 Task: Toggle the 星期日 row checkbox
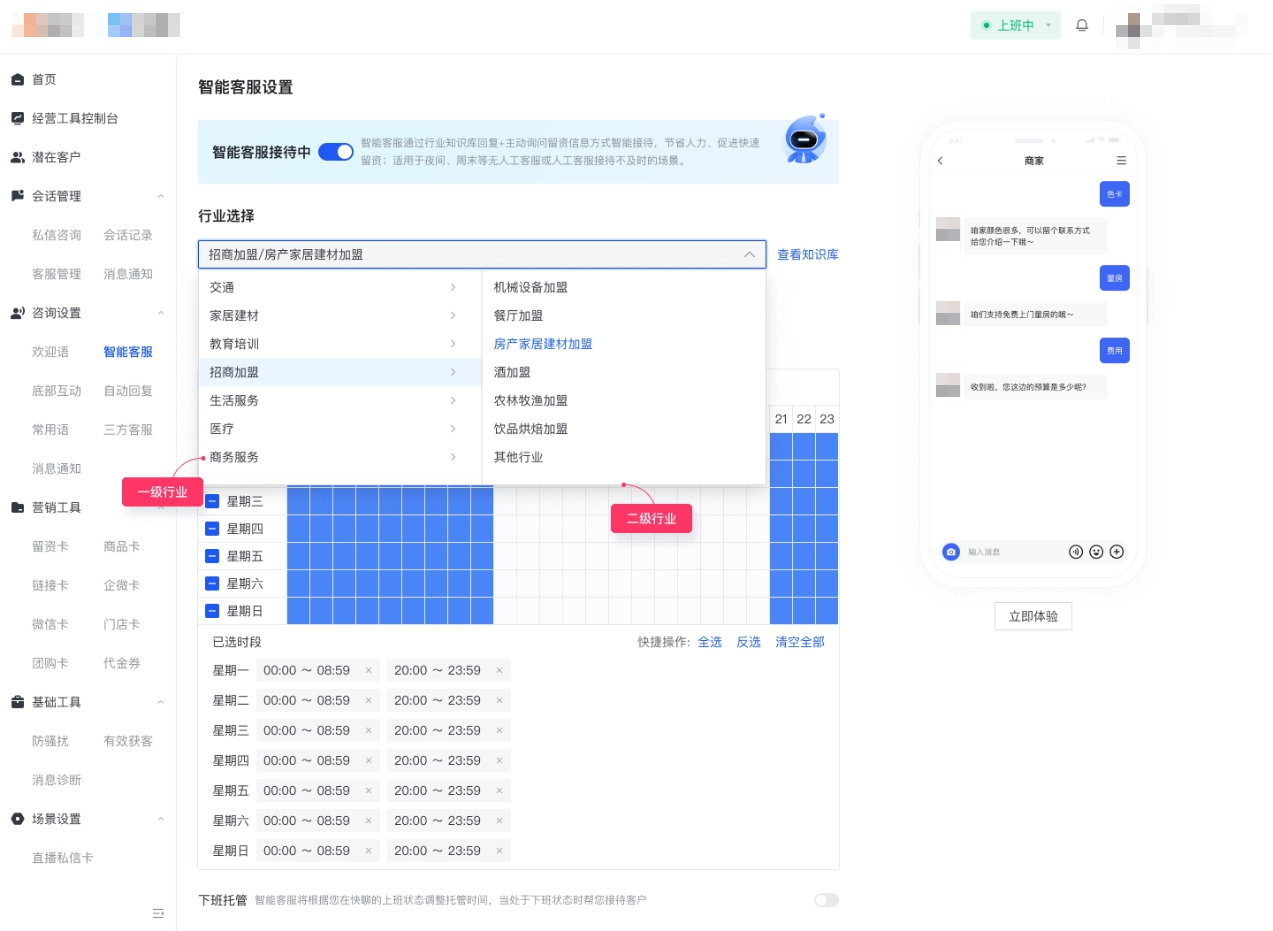pos(212,610)
